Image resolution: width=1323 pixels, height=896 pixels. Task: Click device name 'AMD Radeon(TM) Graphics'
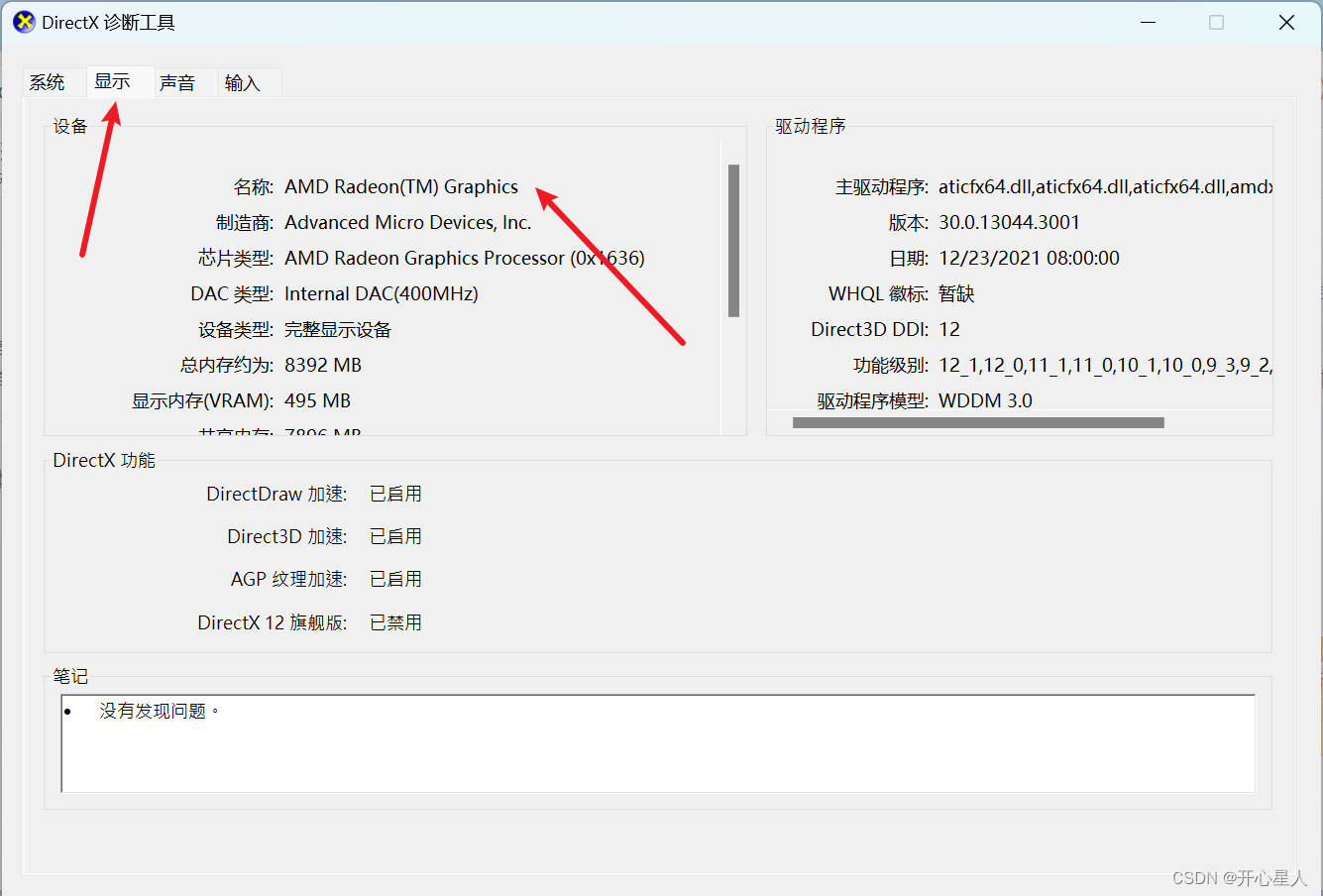point(401,187)
